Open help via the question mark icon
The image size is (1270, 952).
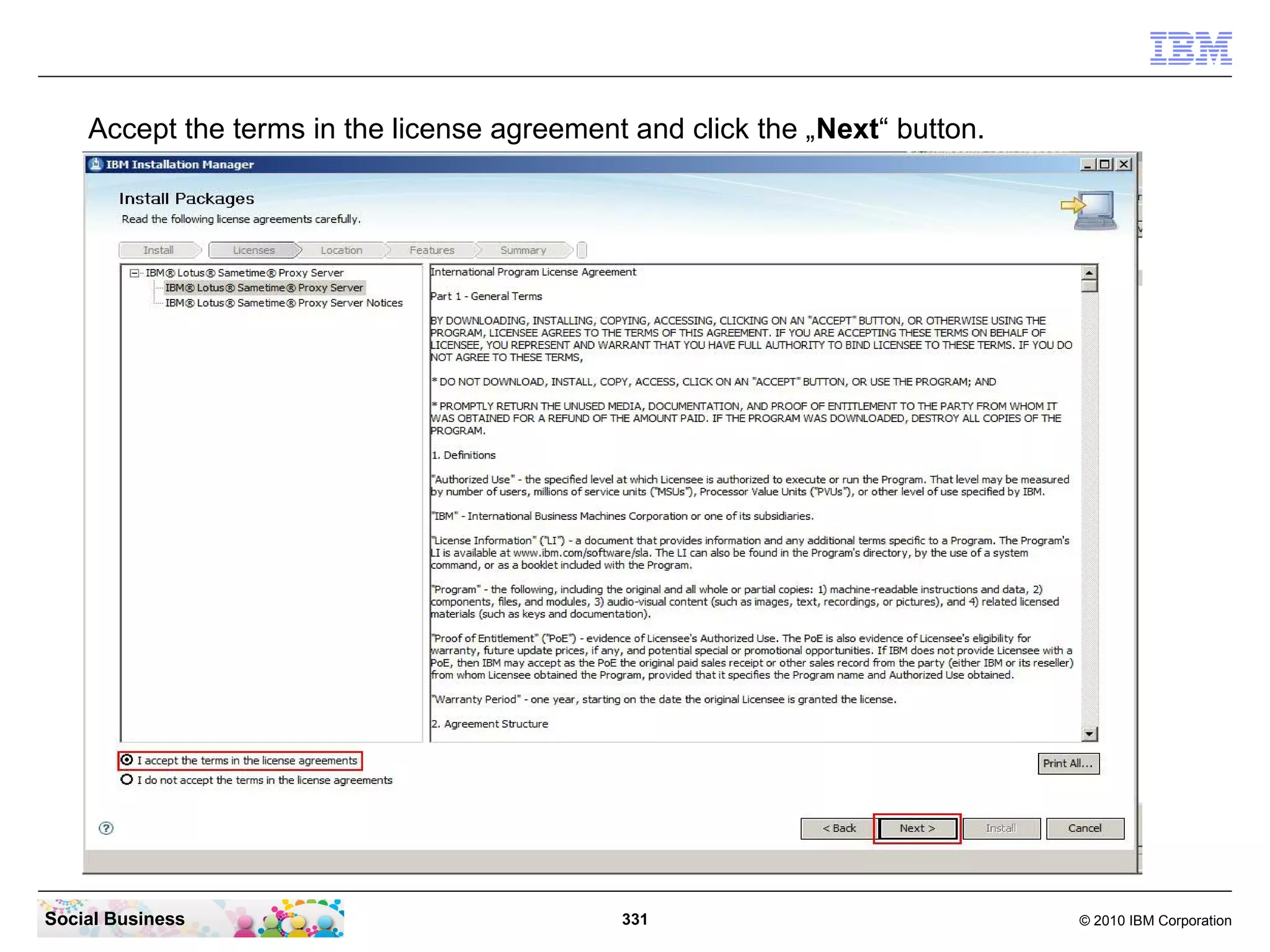[x=106, y=828]
